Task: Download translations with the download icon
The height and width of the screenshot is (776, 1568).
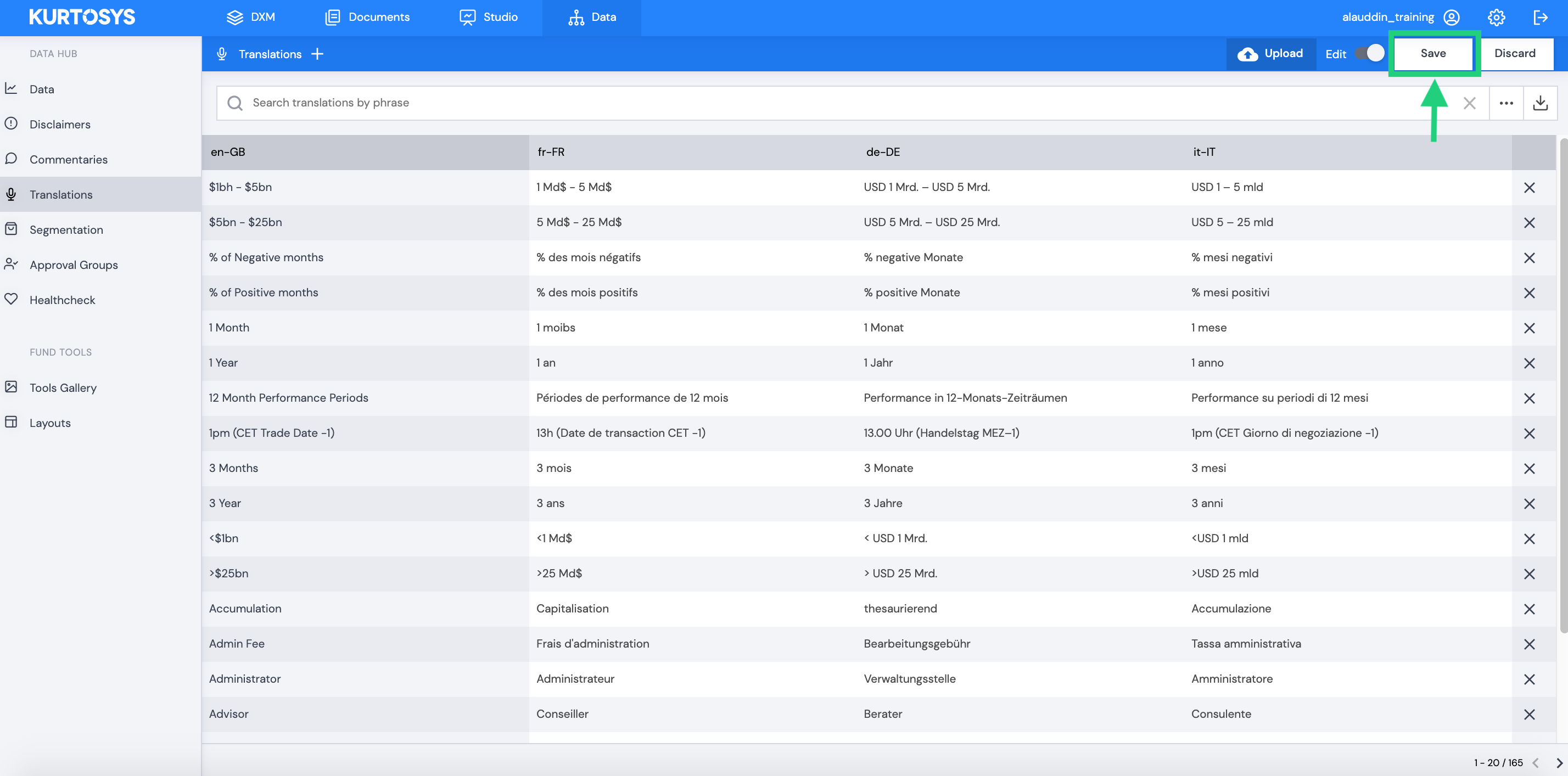Action: coord(1541,103)
